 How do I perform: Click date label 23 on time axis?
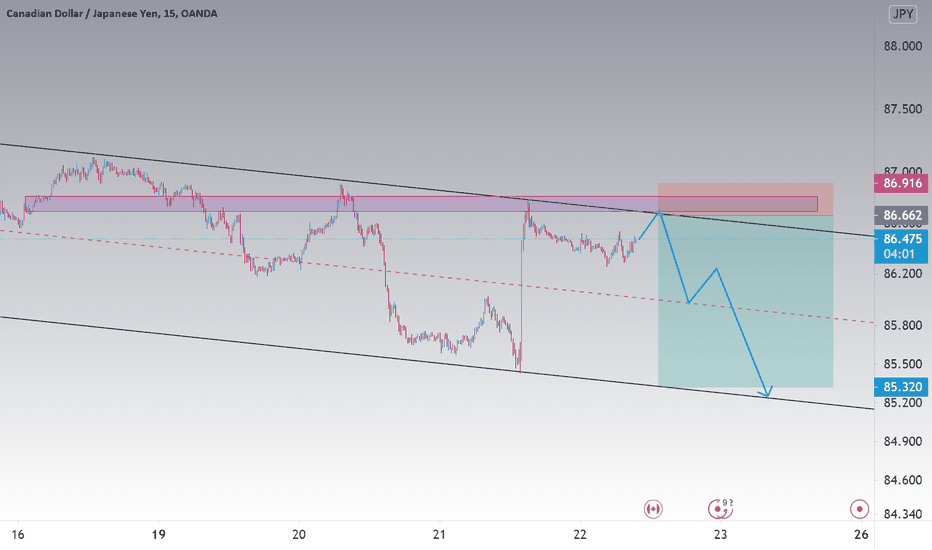click(720, 535)
